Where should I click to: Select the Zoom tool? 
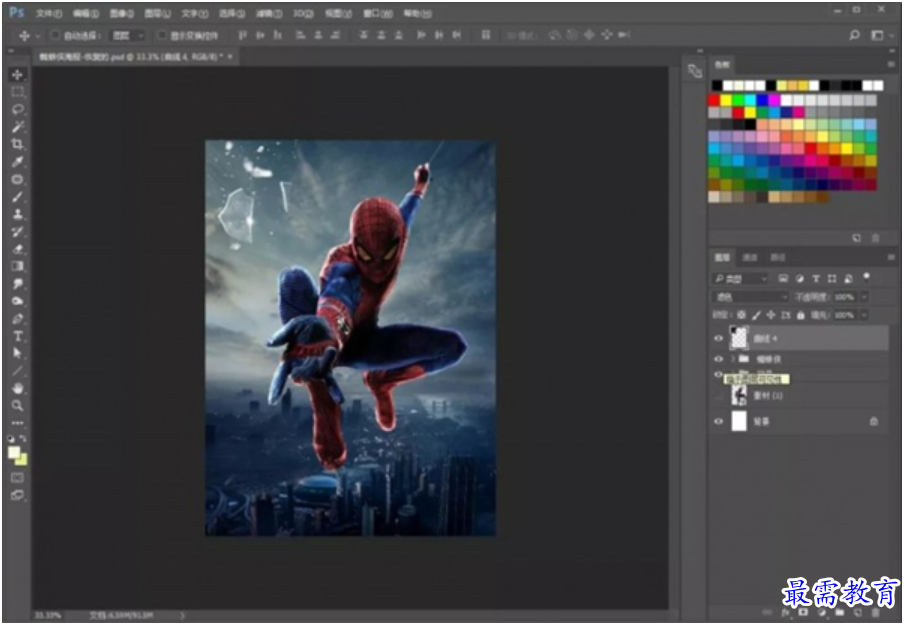click(x=17, y=405)
